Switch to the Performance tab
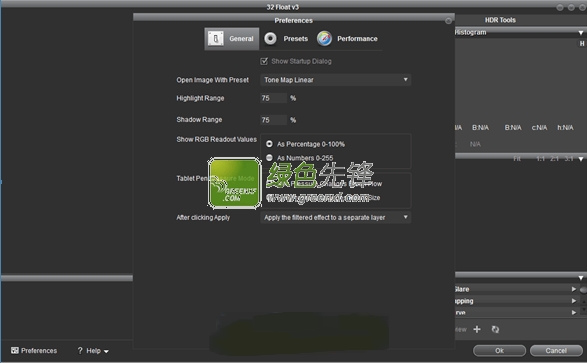This screenshot has height=363, width=587. (347, 39)
